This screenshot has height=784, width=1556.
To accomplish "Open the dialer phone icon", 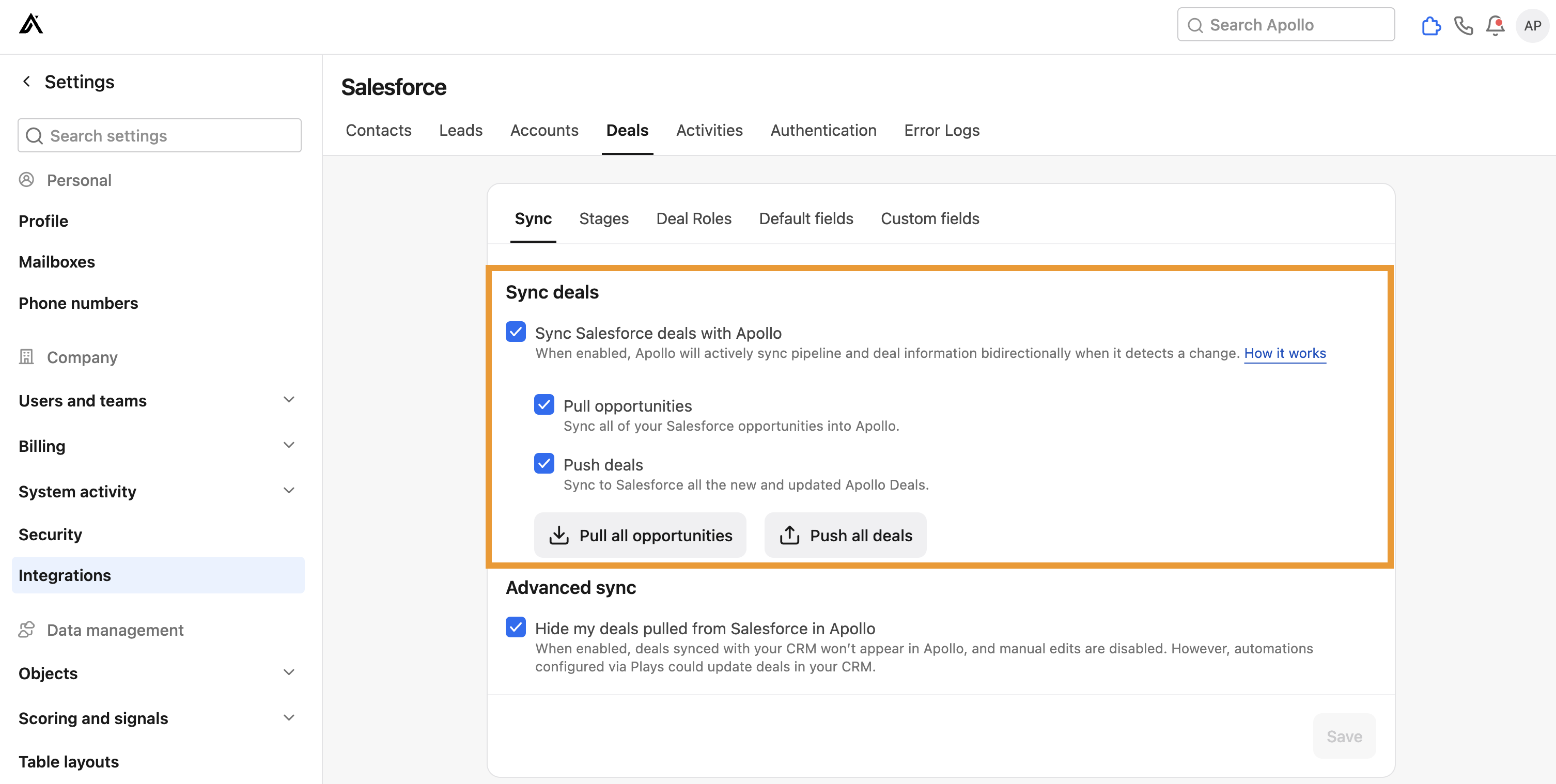I will pos(1464,25).
